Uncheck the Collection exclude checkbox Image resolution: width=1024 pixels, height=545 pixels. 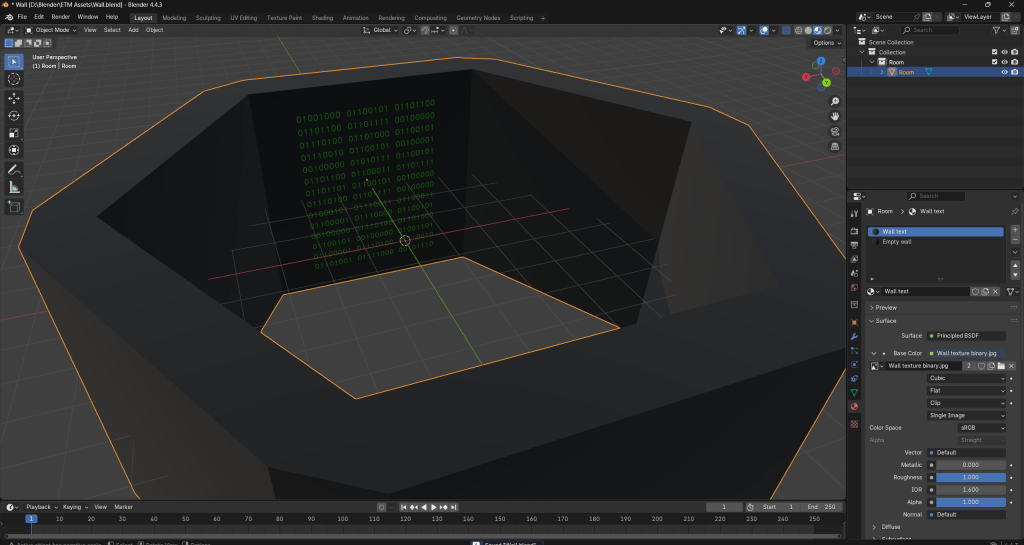(x=993, y=51)
